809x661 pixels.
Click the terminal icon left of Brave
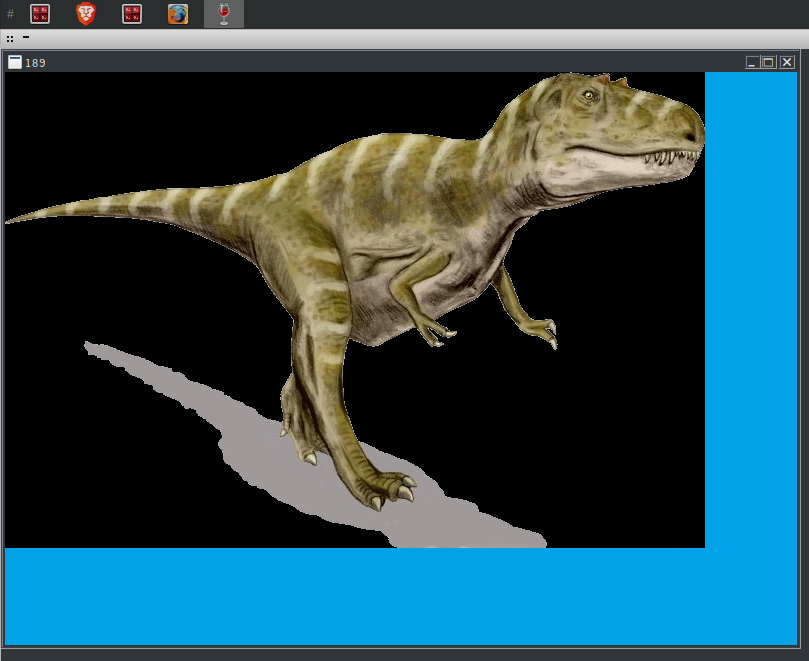click(40, 14)
